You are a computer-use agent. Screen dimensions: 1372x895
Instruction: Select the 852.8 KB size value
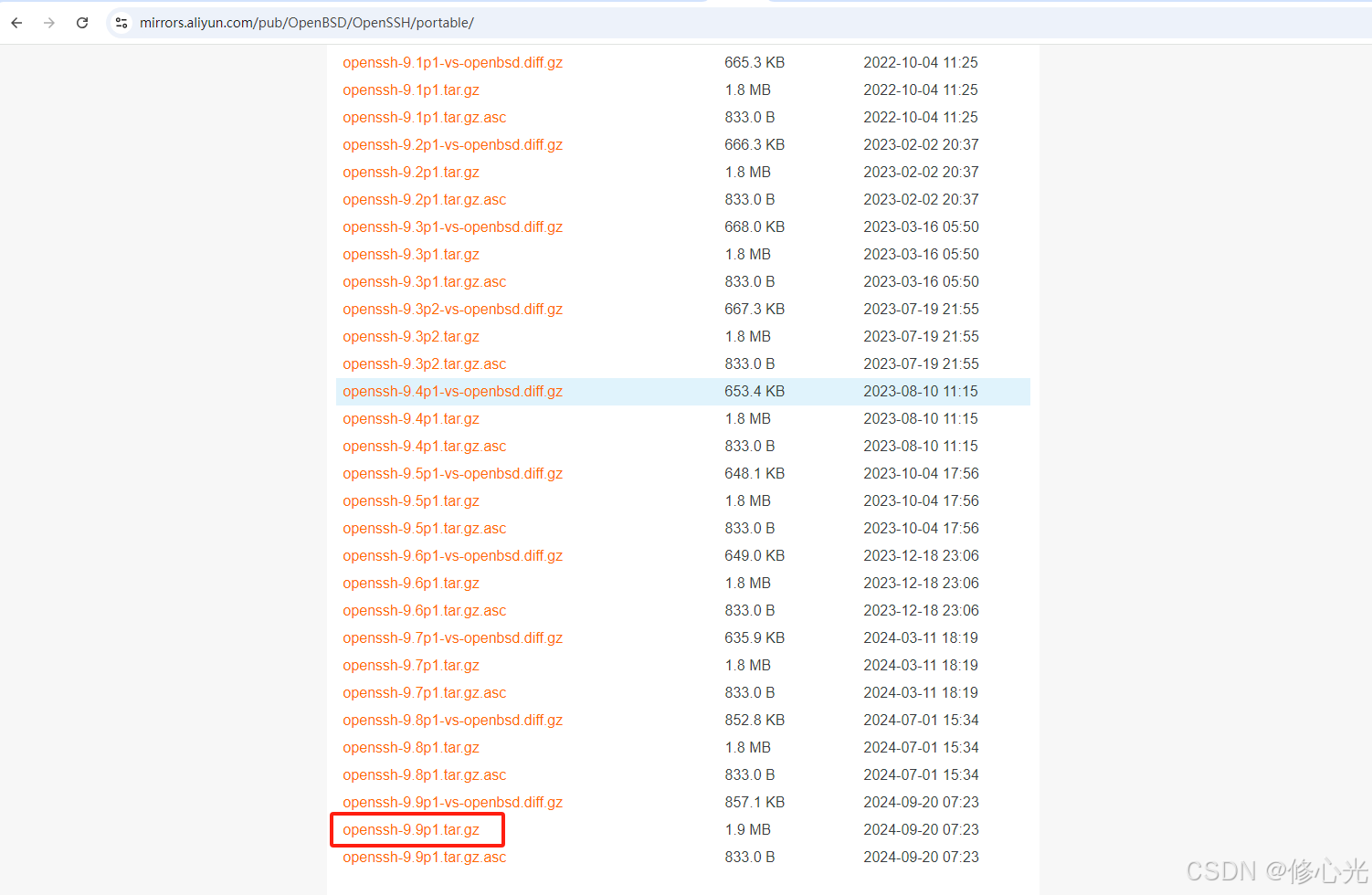(755, 720)
